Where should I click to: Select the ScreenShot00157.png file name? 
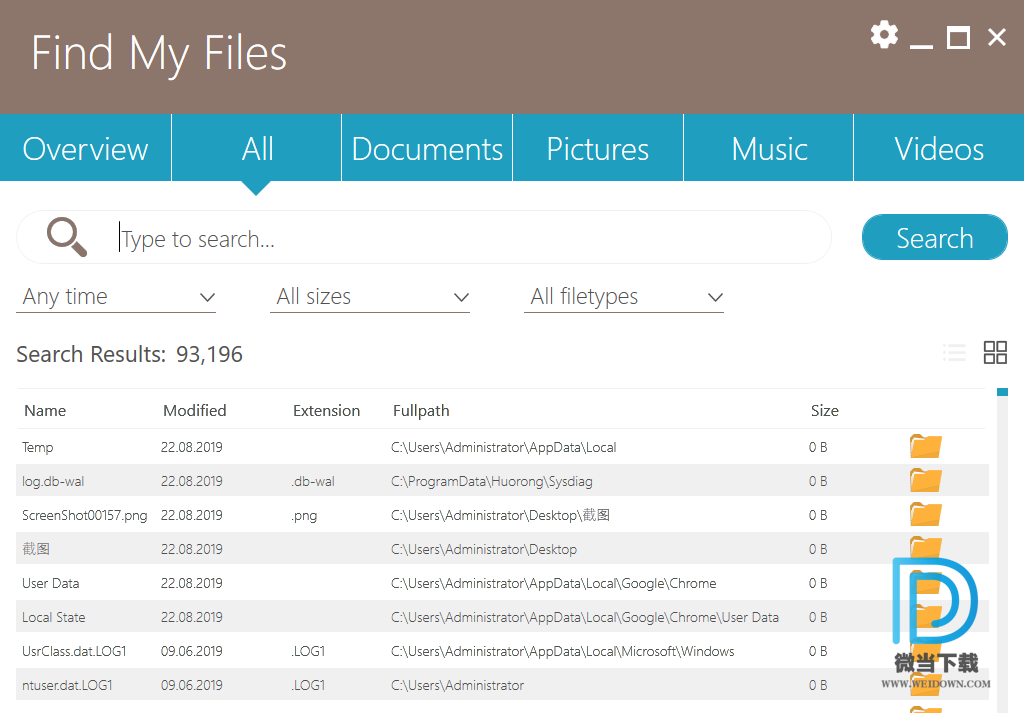coord(84,515)
